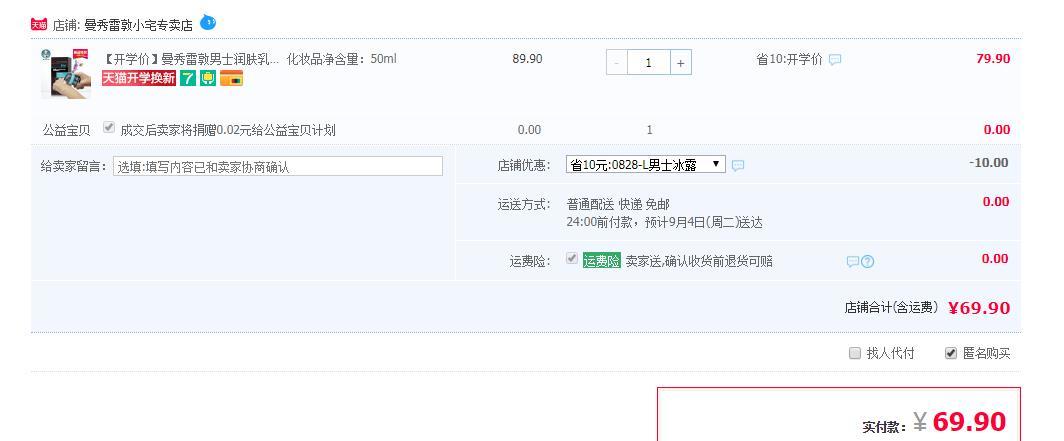This screenshot has width=1064, height=441.
Task: Open the product thumbnail image
Action: tap(66, 74)
